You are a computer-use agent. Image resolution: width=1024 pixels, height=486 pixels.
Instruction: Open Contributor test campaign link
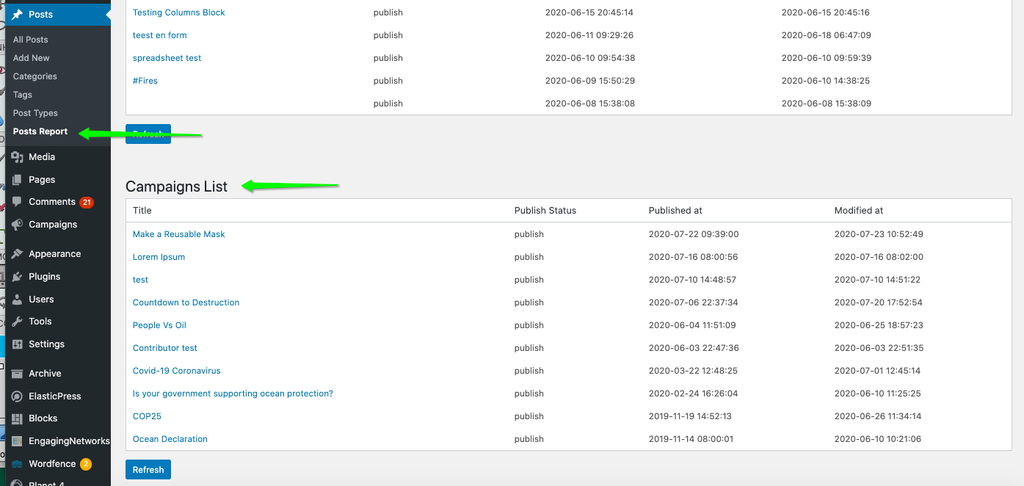point(165,348)
